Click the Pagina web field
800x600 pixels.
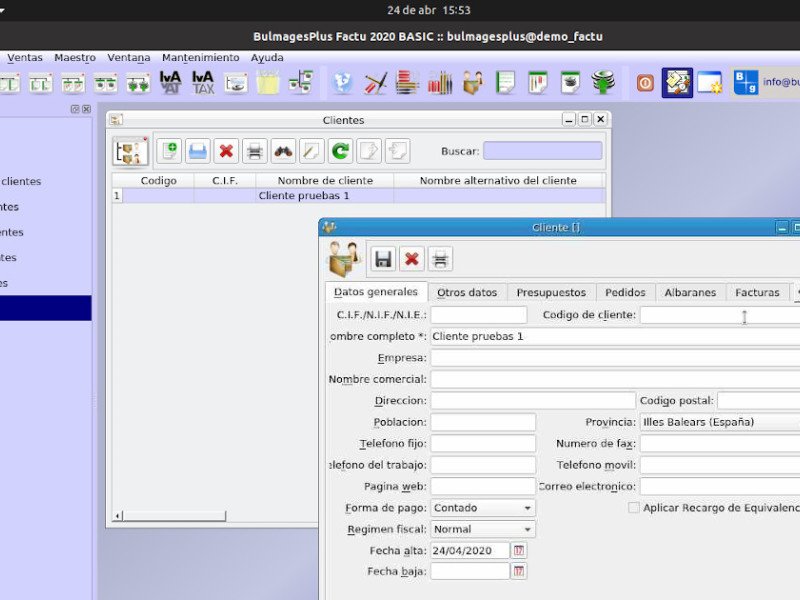pyautogui.click(x=483, y=486)
